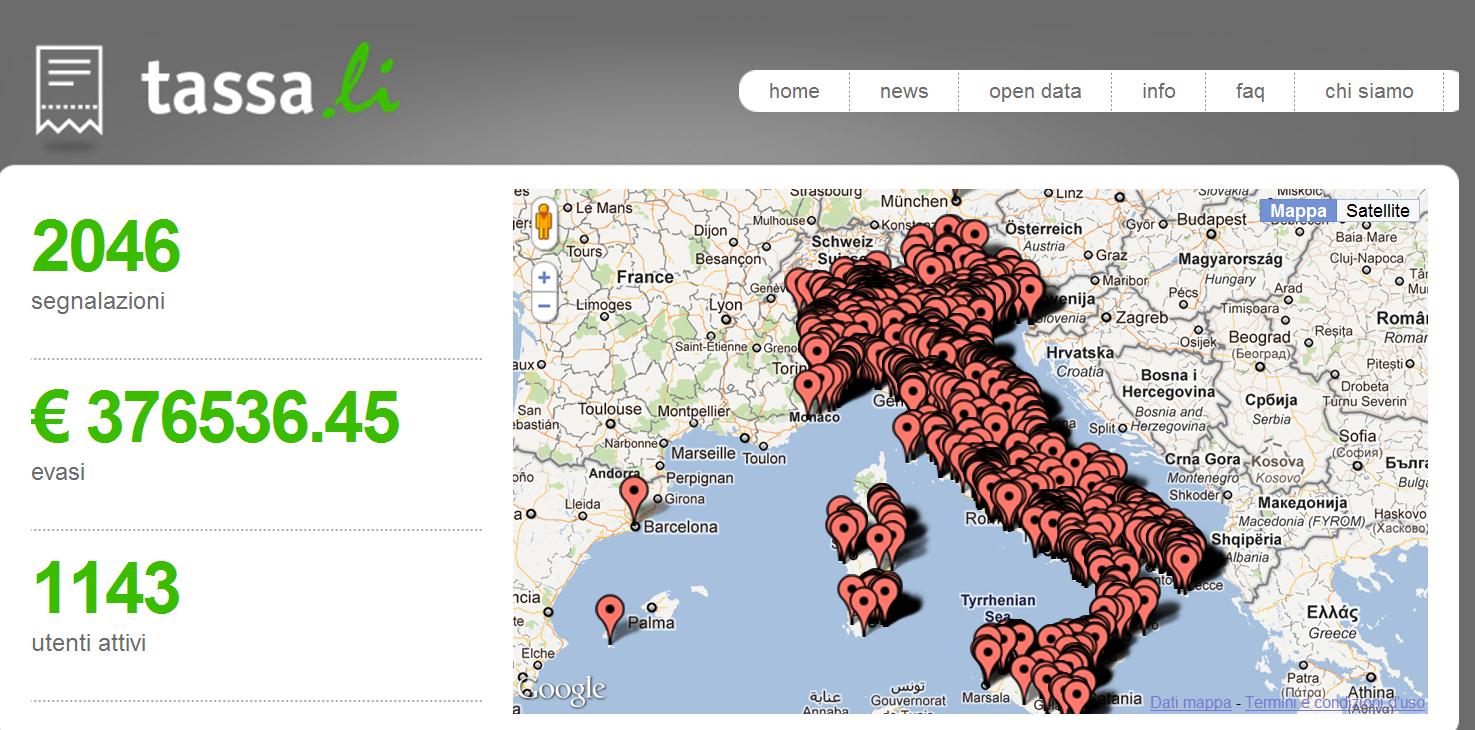
Task: Select the map marker near Palma
Action: click(x=610, y=617)
